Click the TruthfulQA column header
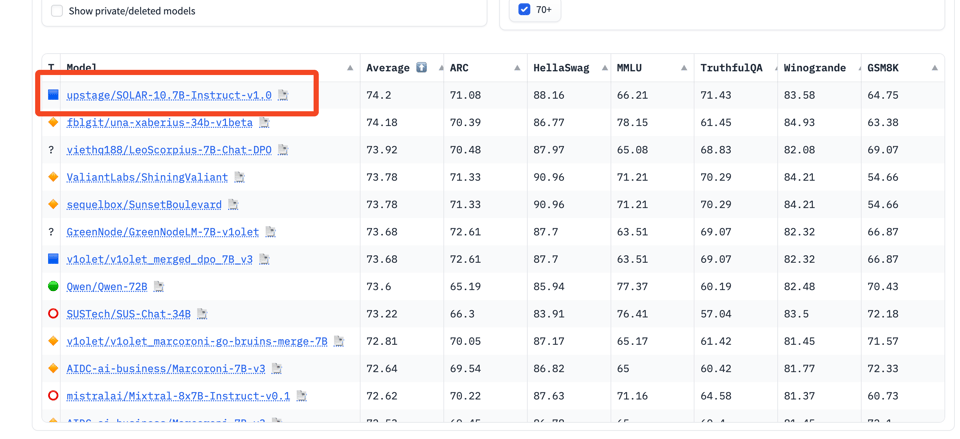This screenshot has width=960, height=439. pyautogui.click(x=731, y=68)
